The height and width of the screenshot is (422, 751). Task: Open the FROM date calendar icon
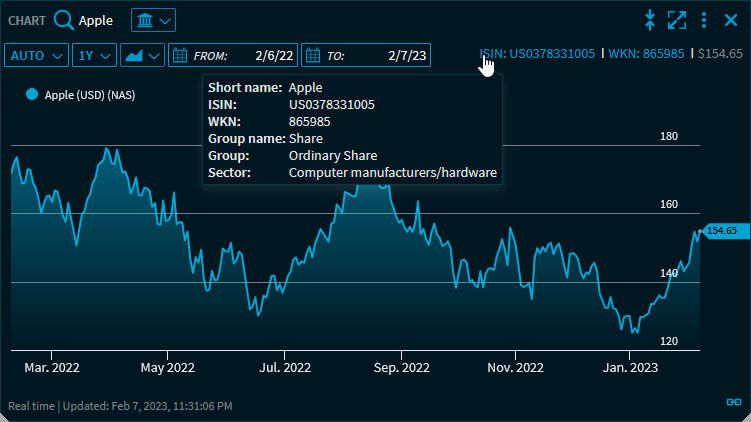point(181,55)
